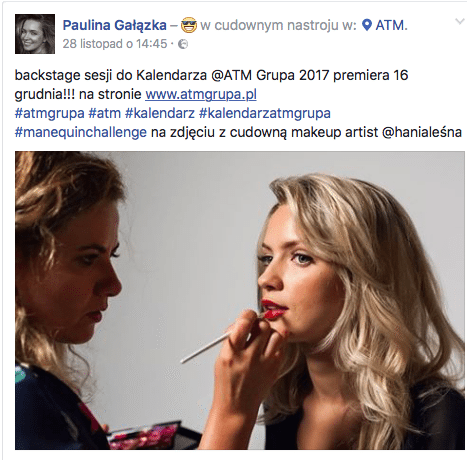Select the #atm hashtag
This screenshot has width=467, height=460.
coord(104,113)
